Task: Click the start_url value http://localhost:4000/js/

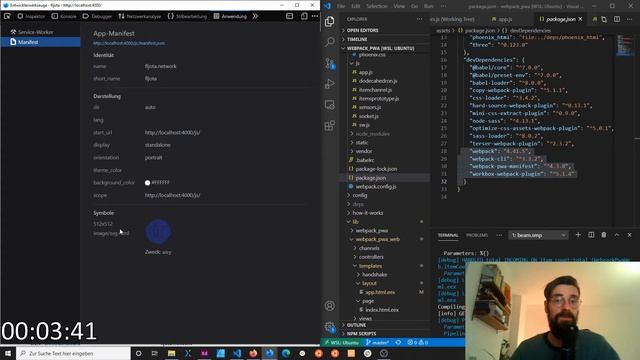Action: pos(172,133)
